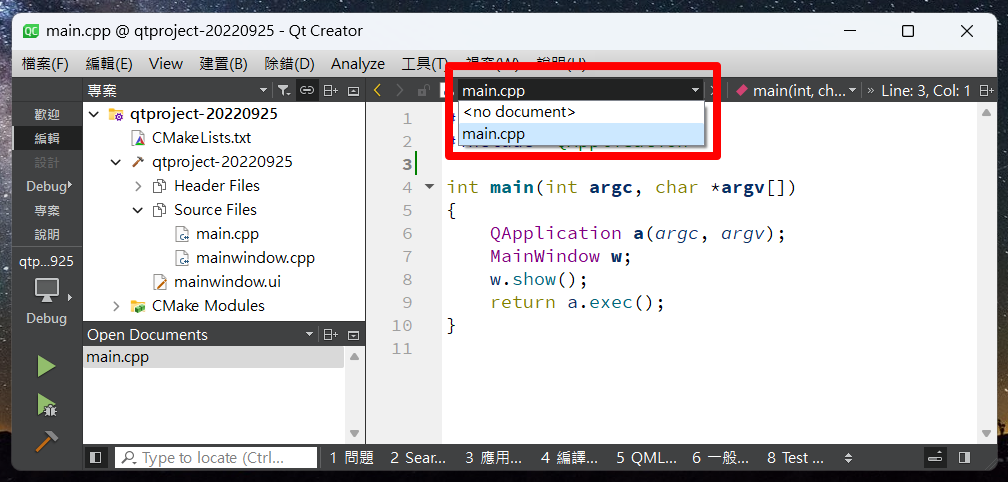Image resolution: width=1008 pixels, height=482 pixels.
Task: Split the 專案 side panel
Action: (330, 91)
